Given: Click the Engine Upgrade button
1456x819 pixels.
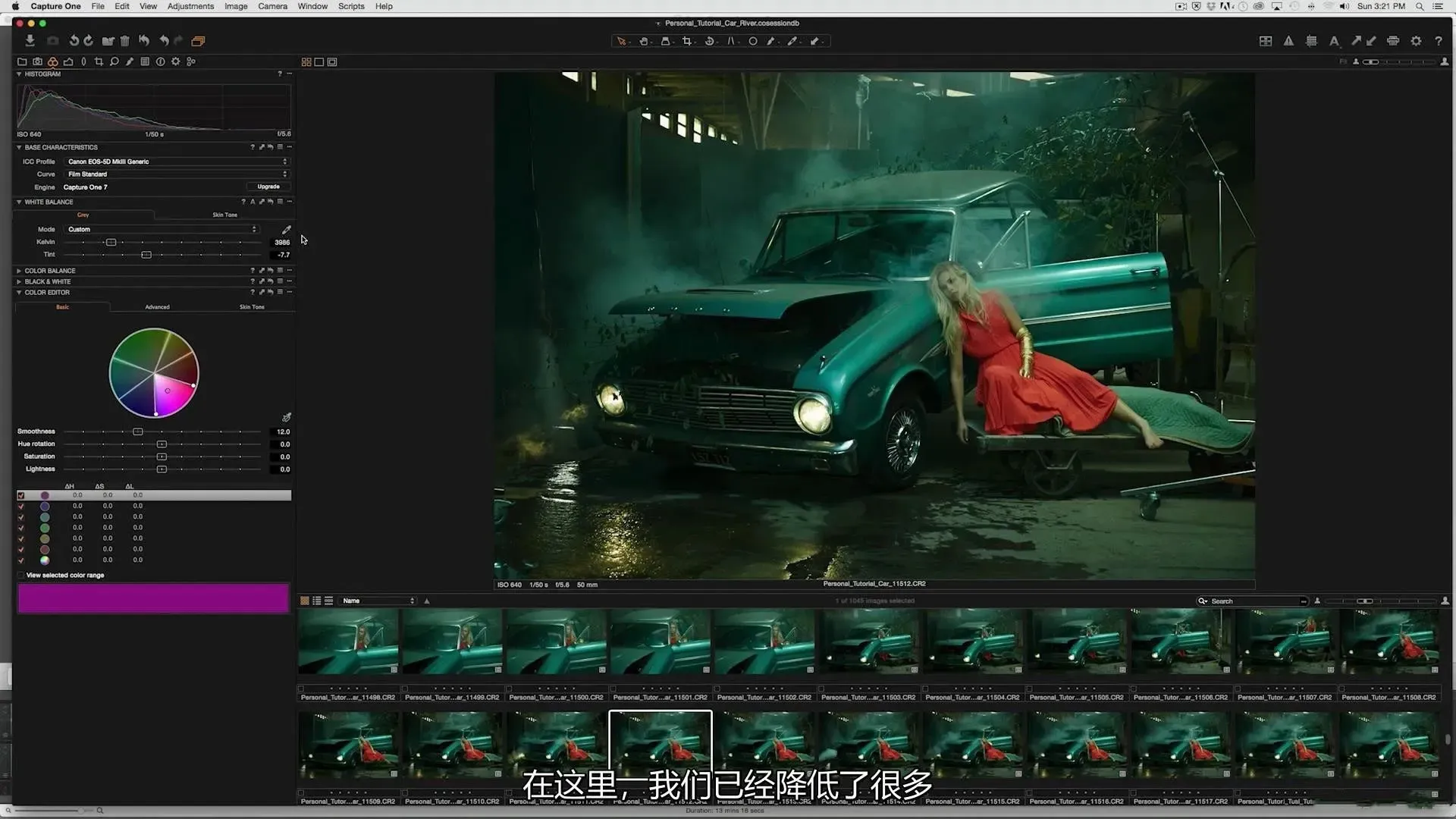Looking at the screenshot, I should (x=268, y=187).
